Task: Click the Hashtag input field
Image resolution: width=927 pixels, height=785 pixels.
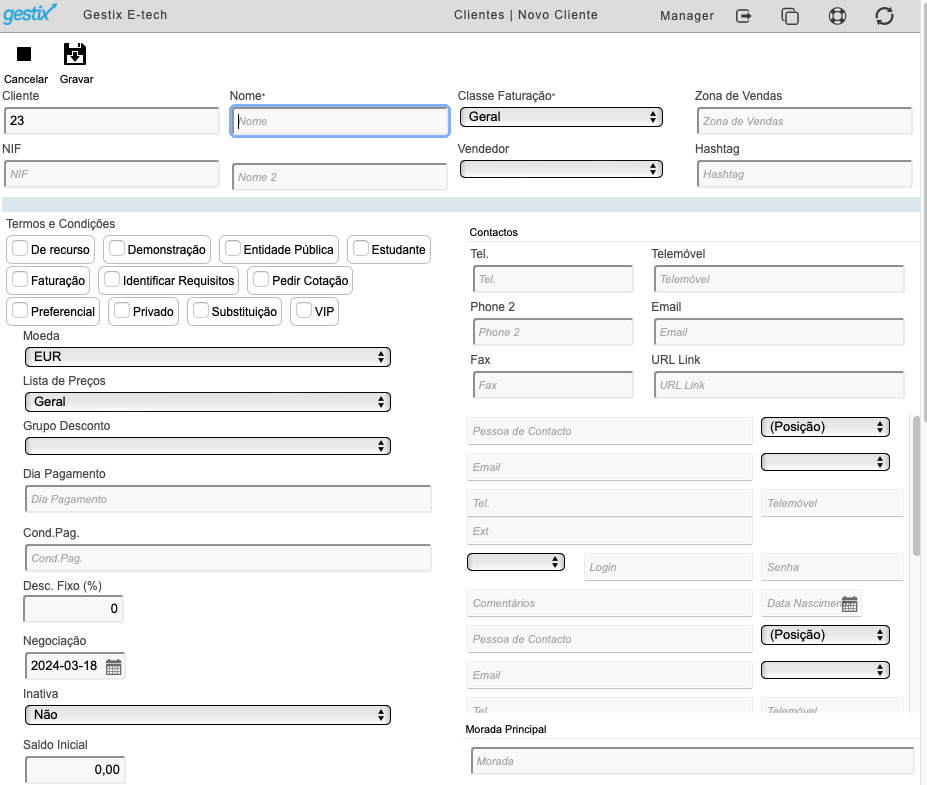Action: (805, 174)
